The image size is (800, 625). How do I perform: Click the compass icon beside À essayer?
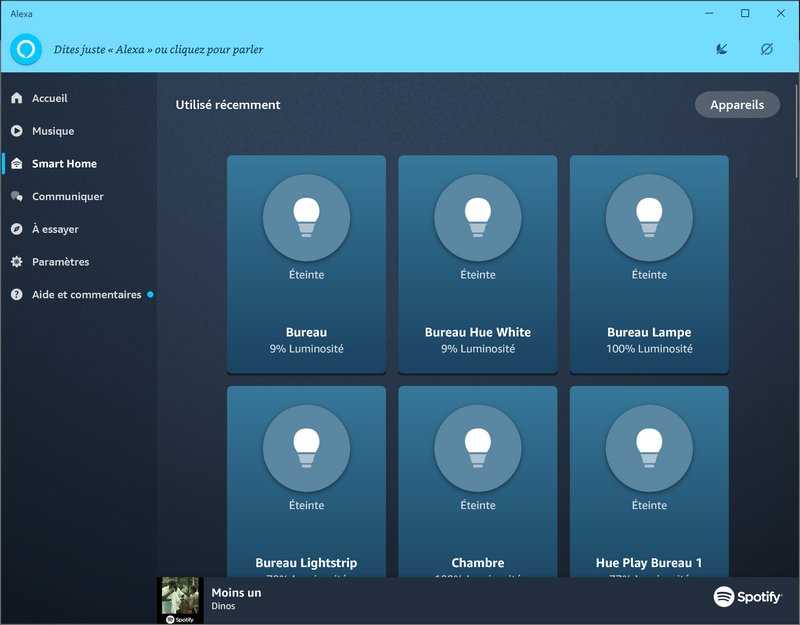coord(16,229)
